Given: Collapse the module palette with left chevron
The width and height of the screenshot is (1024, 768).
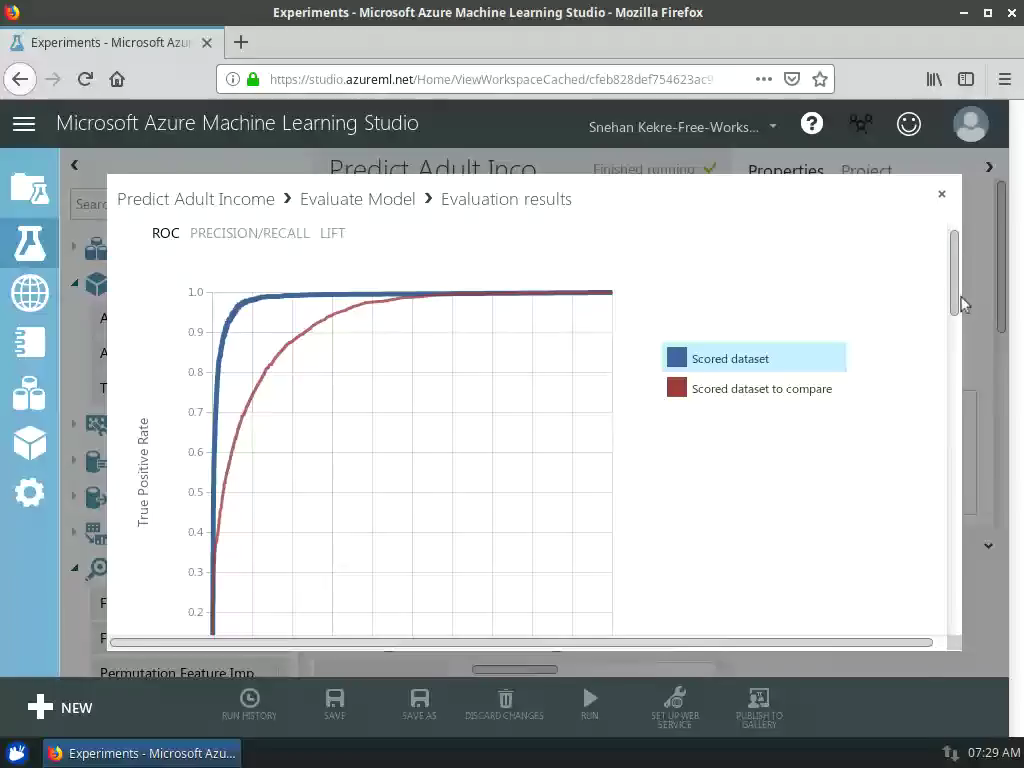Looking at the screenshot, I should pos(74,165).
